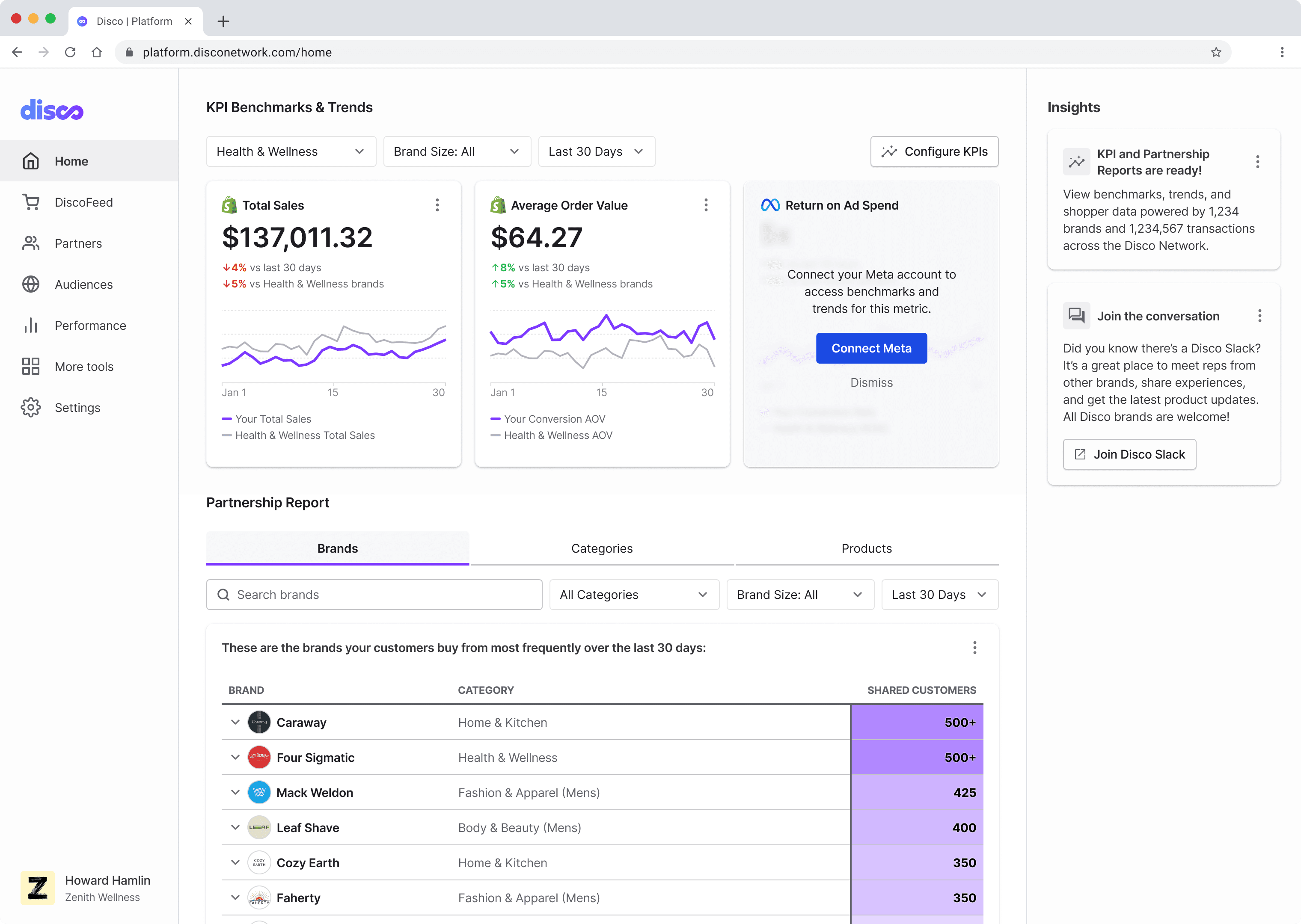The width and height of the screenshot is (1301, 924).
Task: Expand the Mack Weldon brand row
Action: pyautogui.click(x=235, y=792)
